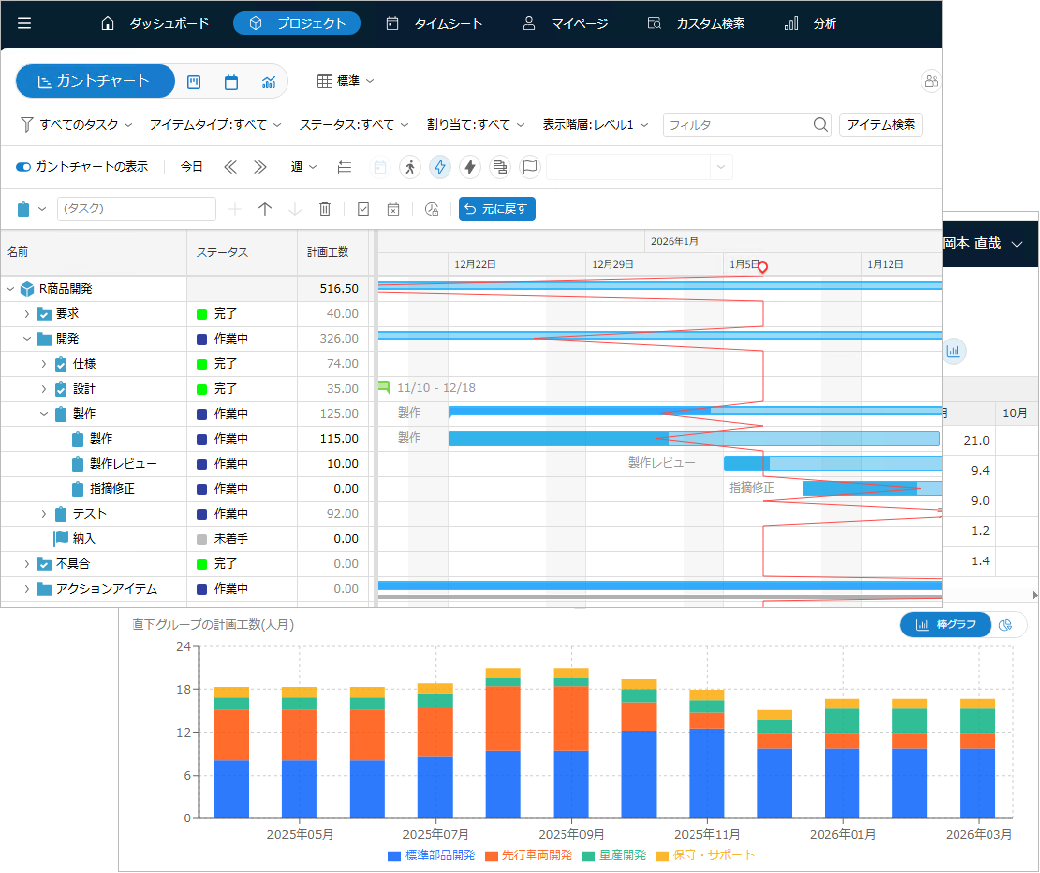The width and height of the screenshot is (1040, 873).
Task: Open the hamburger menu icon
Action: (25, 23)
